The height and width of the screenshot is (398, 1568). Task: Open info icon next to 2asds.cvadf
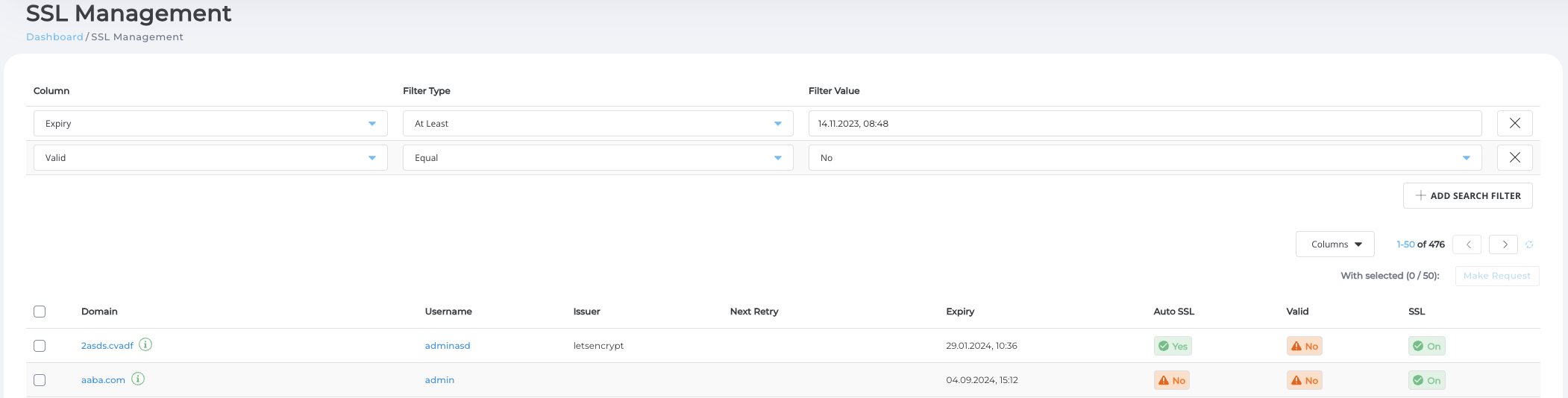coord(145,344)
